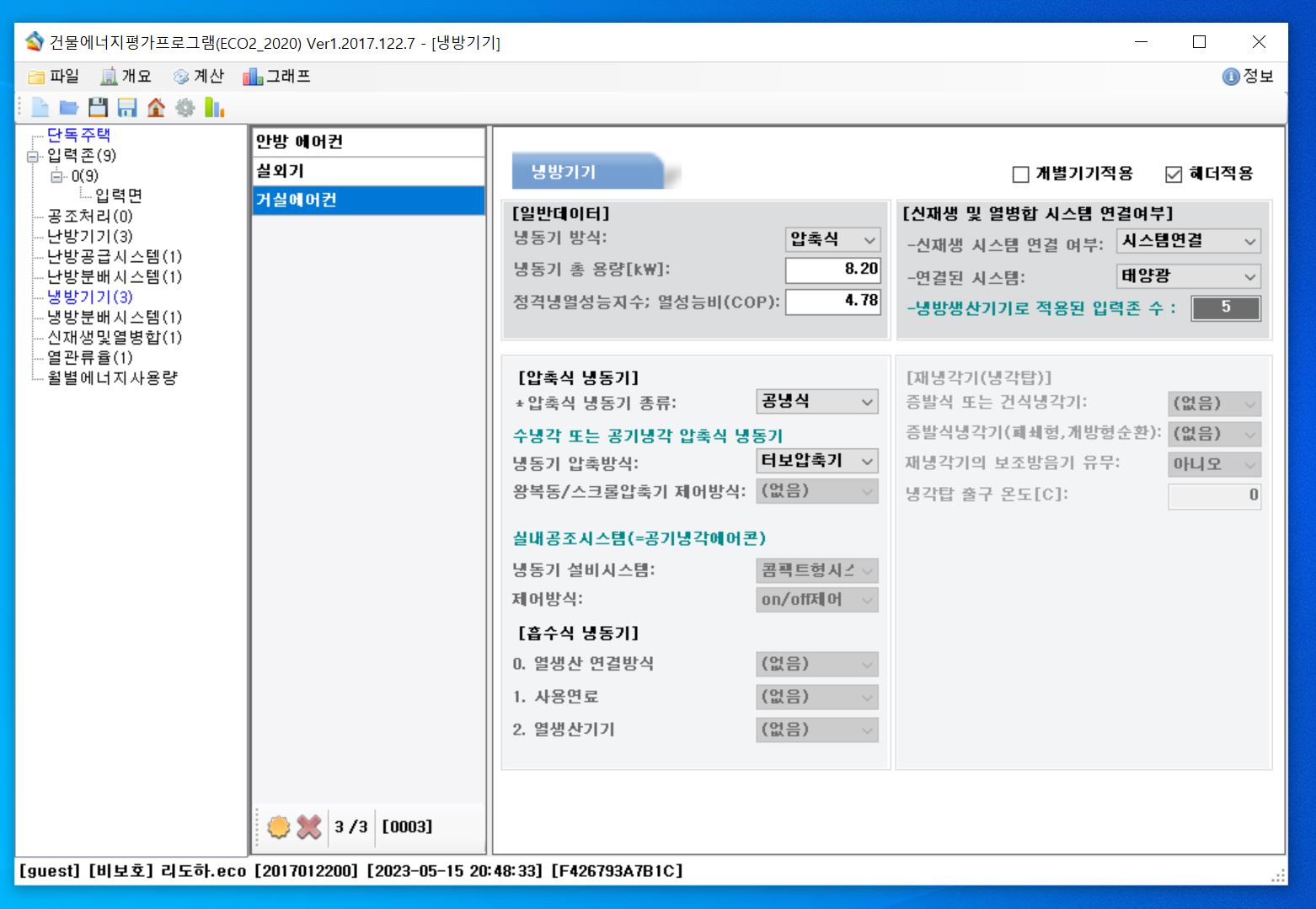1316x909 pixels.
Task: Select 신재생및열병합(1) in the tree
Action: tap(114, 337)
